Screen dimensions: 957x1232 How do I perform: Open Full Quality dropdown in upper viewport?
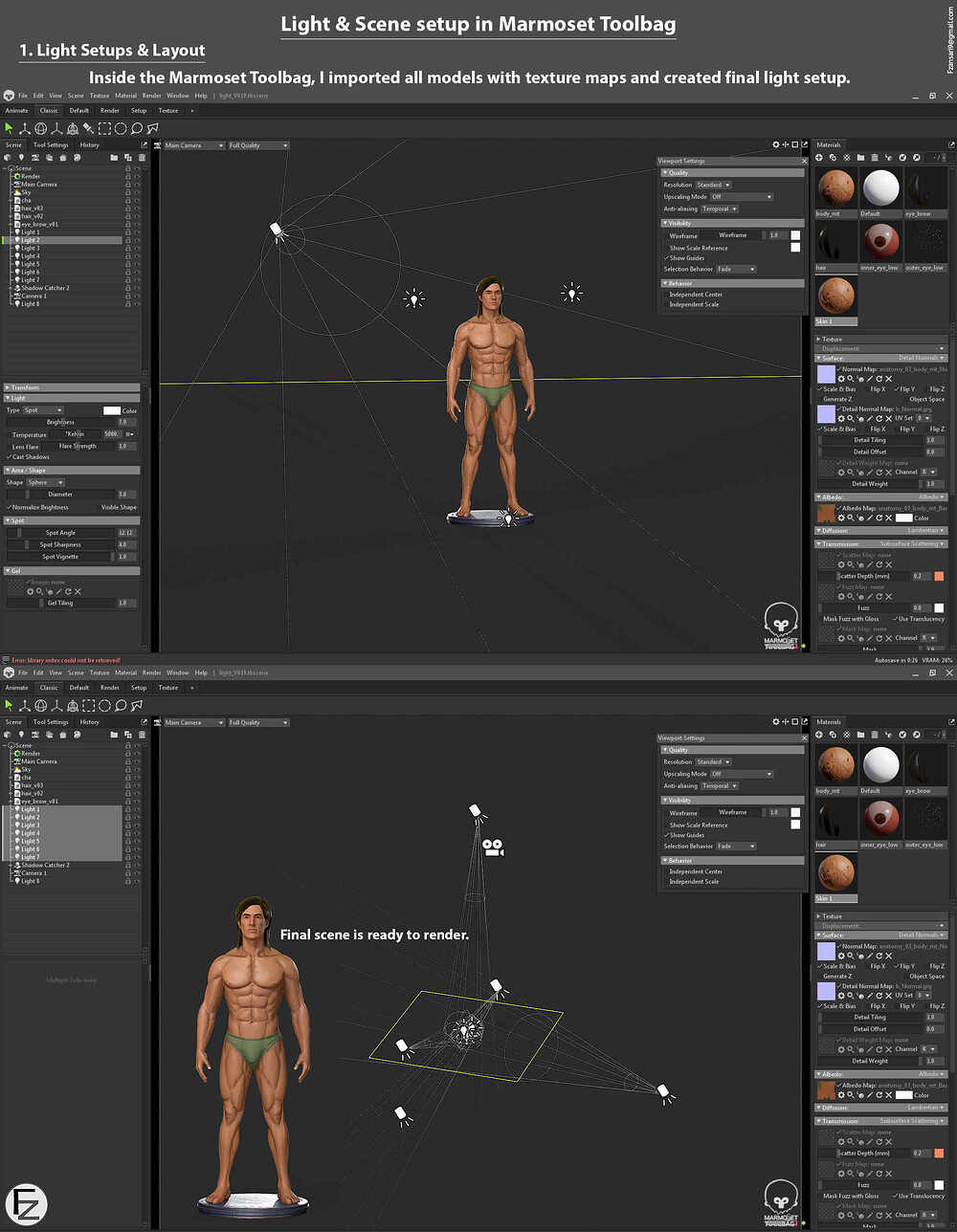coord(257,145)
